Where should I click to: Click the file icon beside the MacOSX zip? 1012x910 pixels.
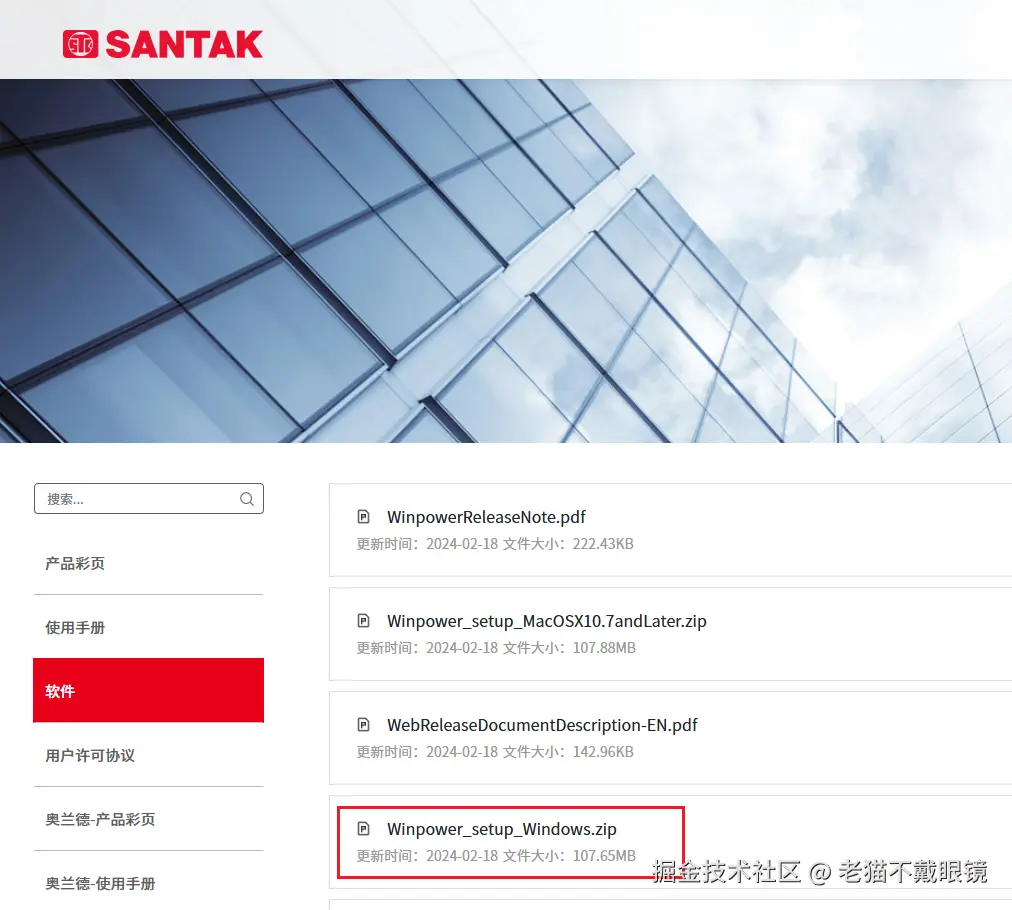[363, 621]
